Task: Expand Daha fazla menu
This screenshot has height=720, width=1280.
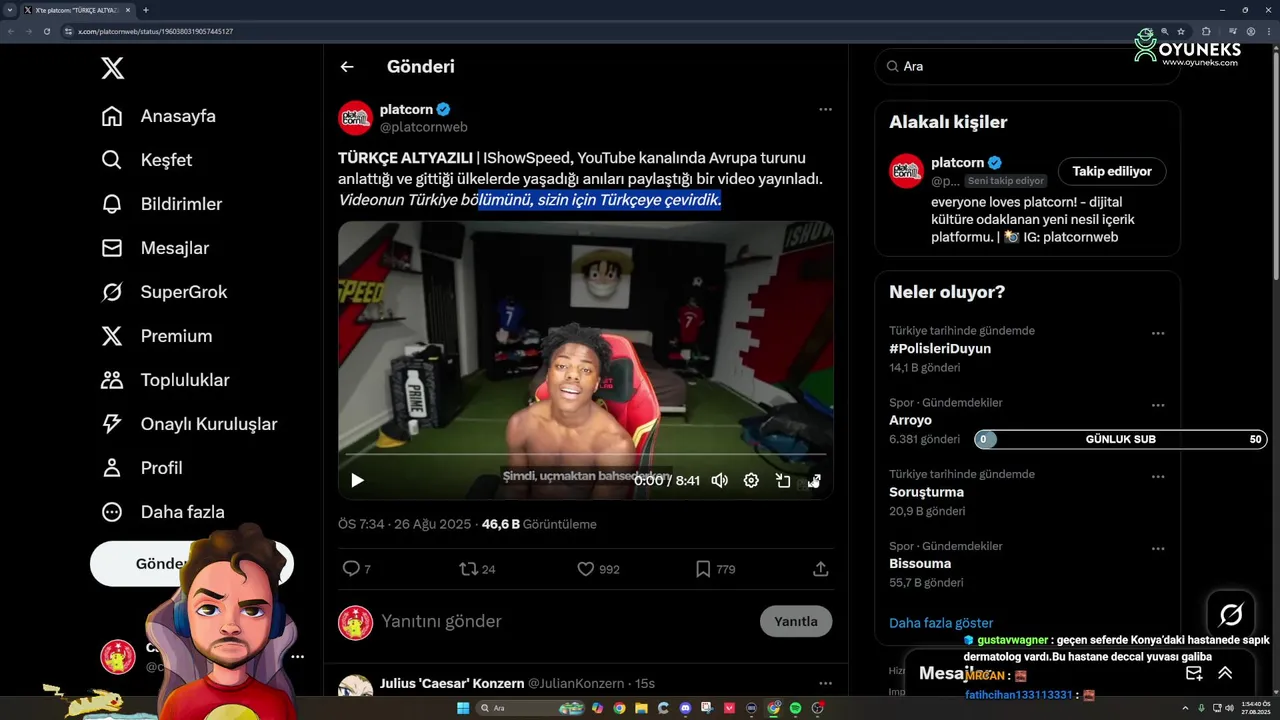Action: 163,512
